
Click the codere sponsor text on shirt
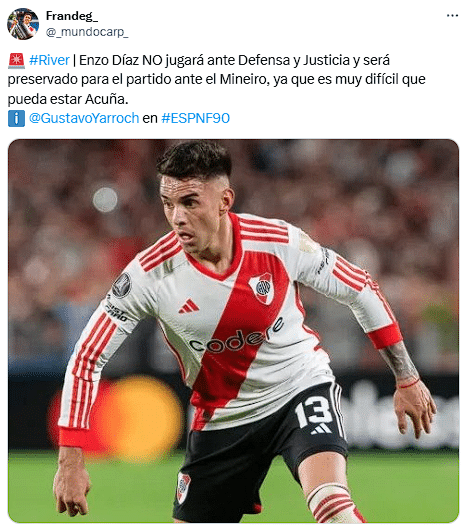point(236,338)
